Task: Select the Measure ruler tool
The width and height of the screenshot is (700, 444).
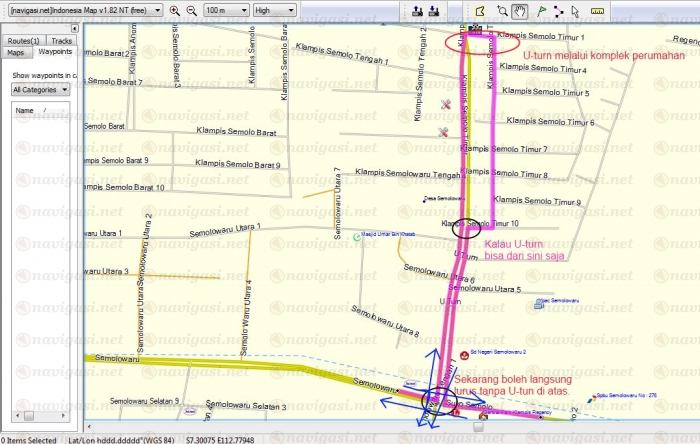Action: pos(599,10)
